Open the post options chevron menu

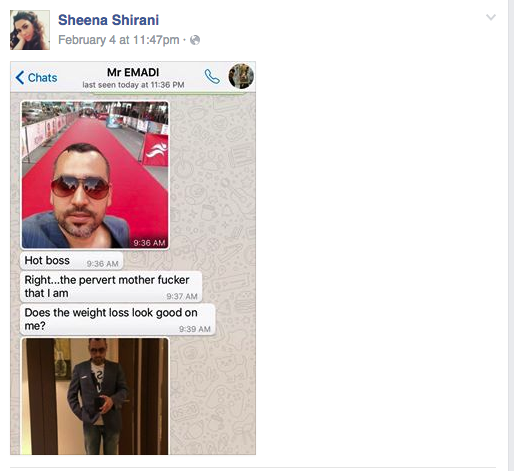click(491, 17)
